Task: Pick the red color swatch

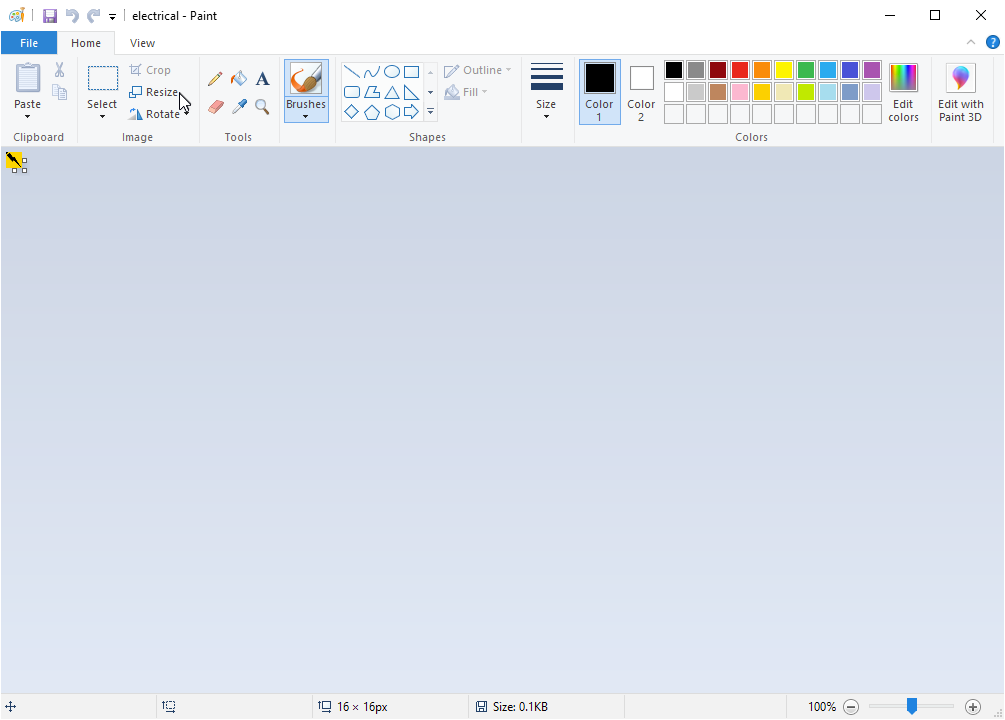Action: click(x=740, y=70)
